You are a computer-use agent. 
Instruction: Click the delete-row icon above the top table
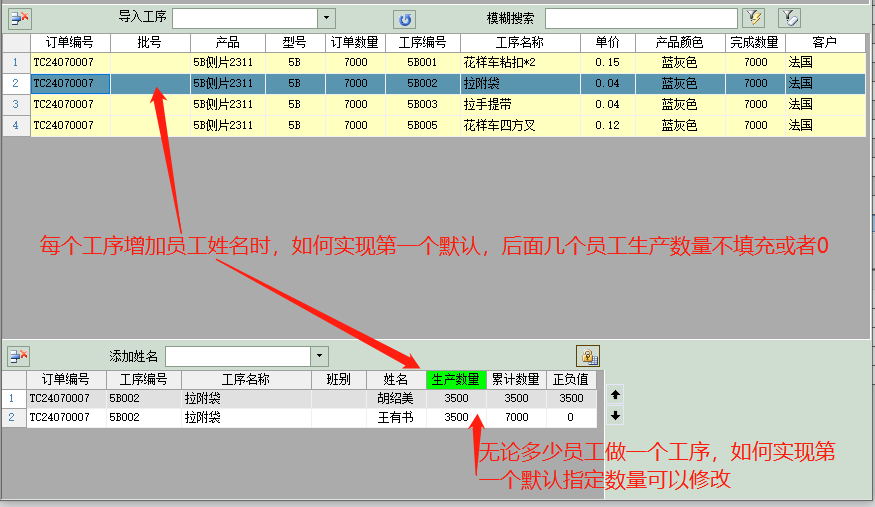(20, 18)
